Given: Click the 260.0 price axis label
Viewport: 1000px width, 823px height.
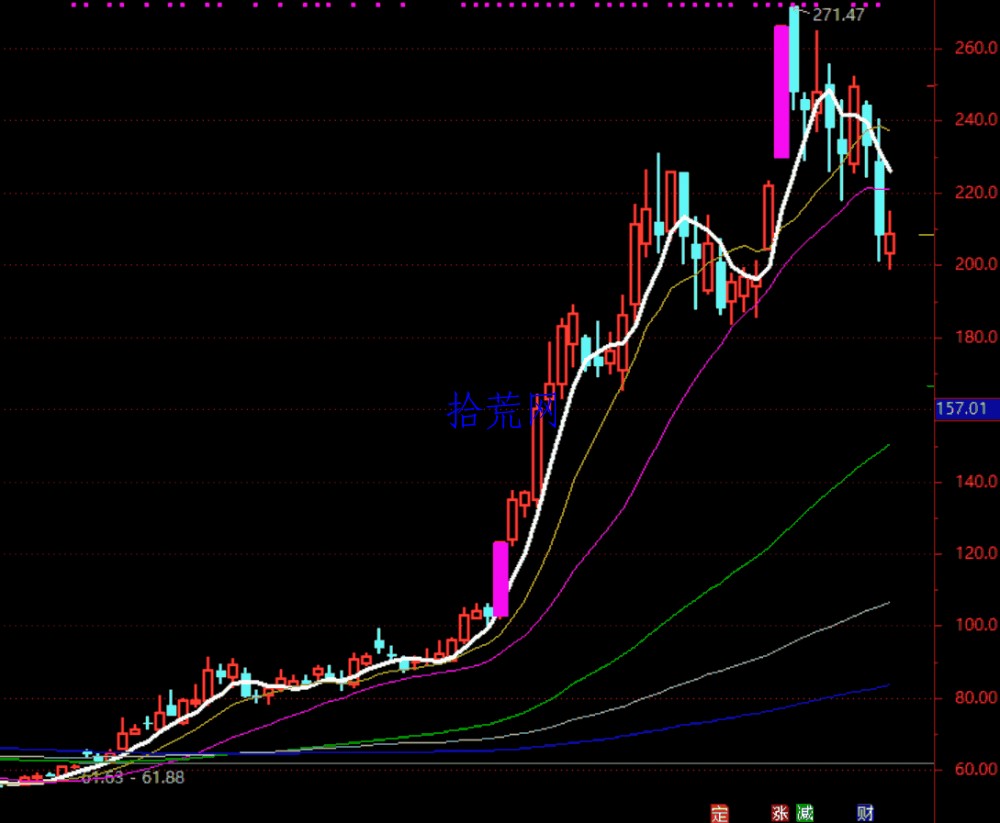Looking at the screenshot, I should click(976, 48).
